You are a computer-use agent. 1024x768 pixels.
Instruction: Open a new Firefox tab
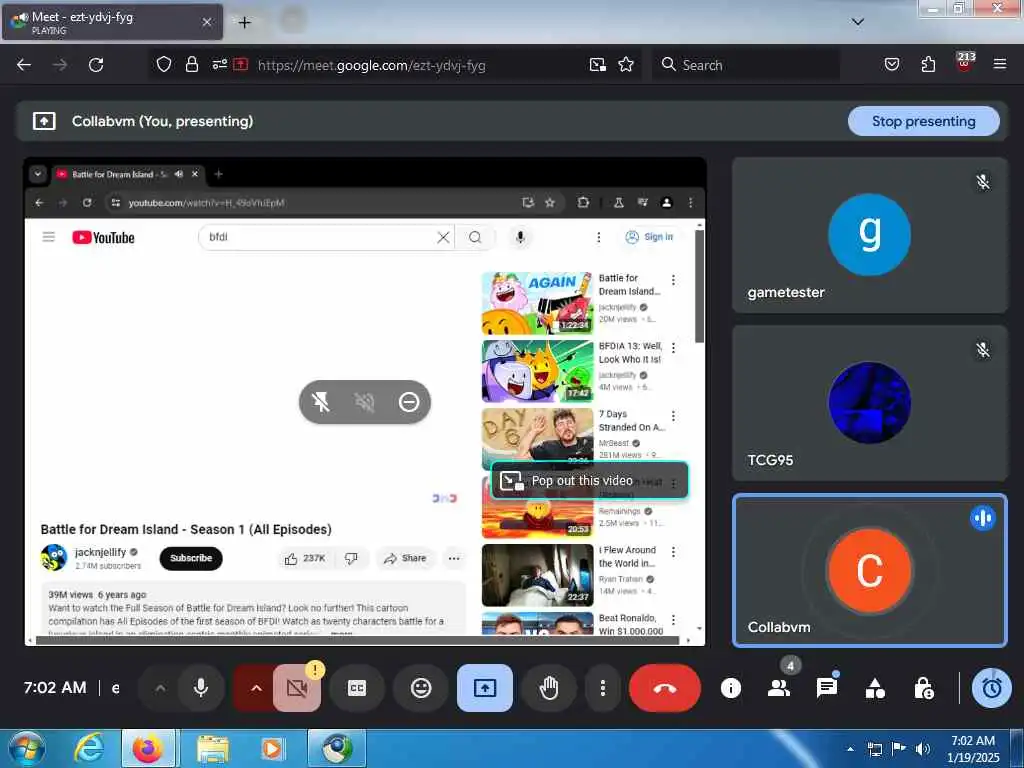(x=244, y=22)
